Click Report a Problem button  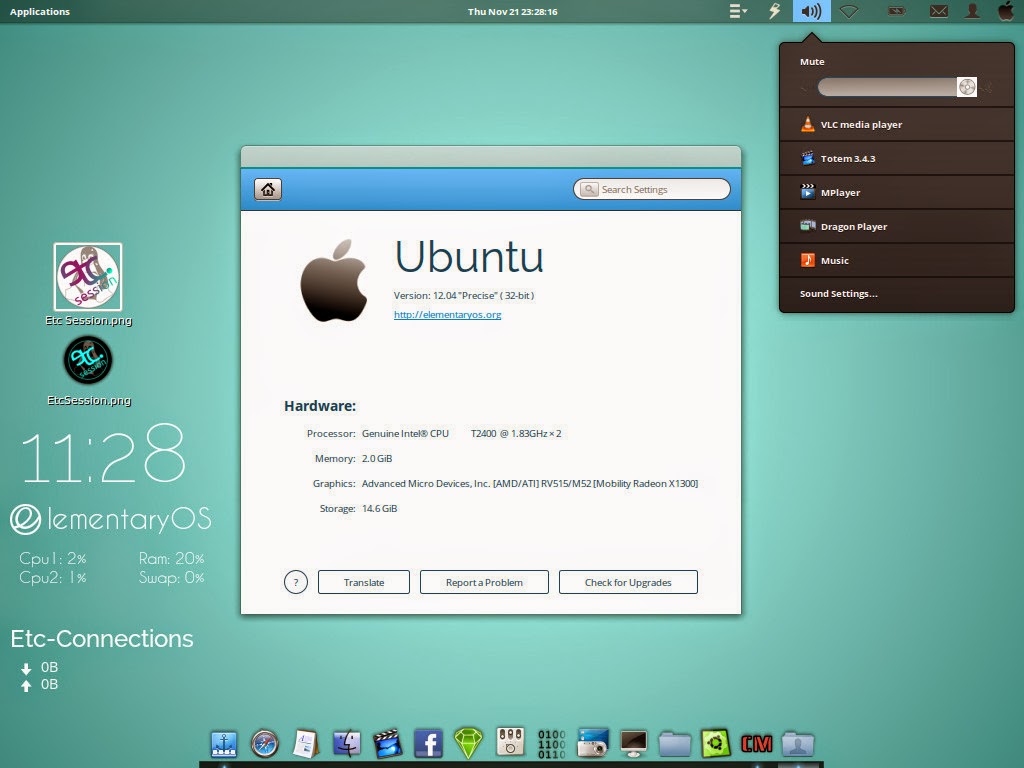[484, 582]
